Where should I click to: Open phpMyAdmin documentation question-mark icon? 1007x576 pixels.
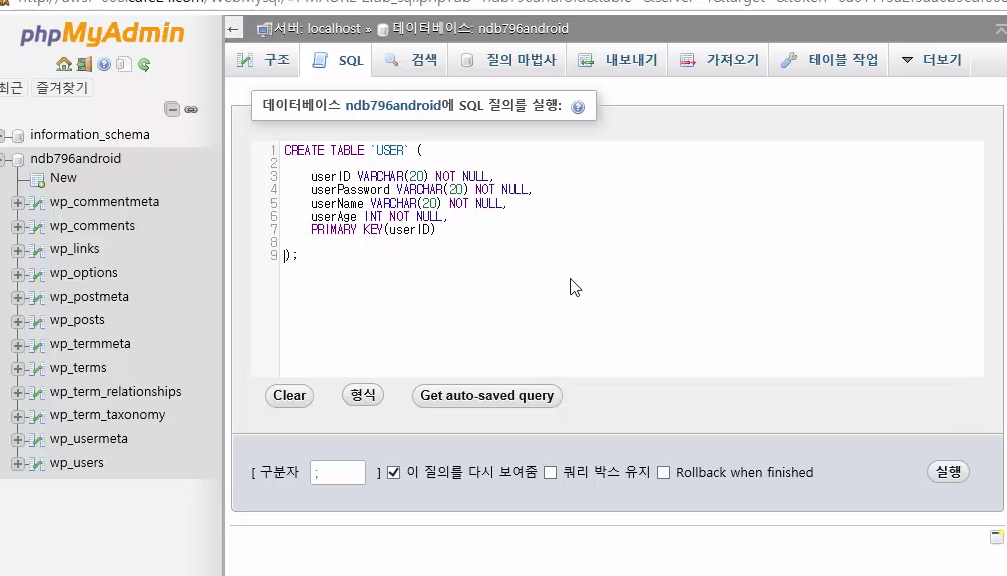[104, 64]
